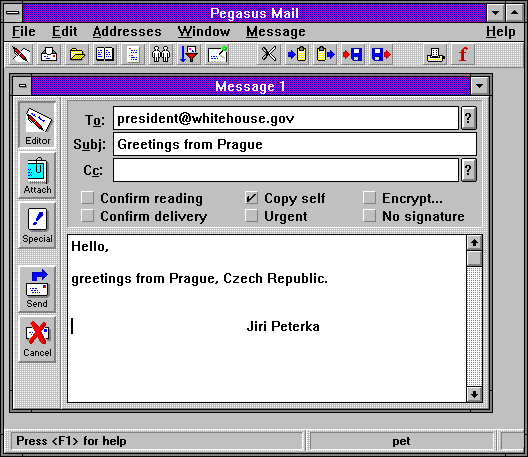Open the question mark lookup beside To field
Viewport: 528px width, 457px height.
coord(468,118)
